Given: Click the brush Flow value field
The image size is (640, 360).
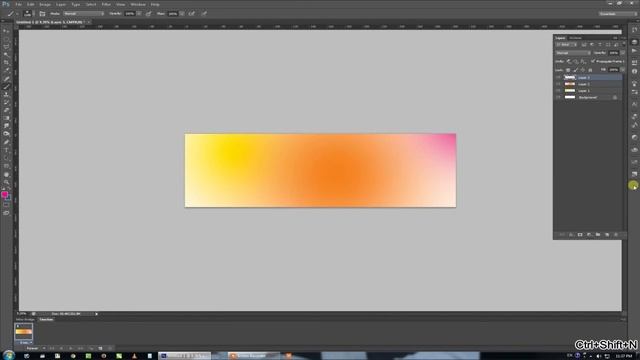Looking at the screenshot, I should [173, 13].
